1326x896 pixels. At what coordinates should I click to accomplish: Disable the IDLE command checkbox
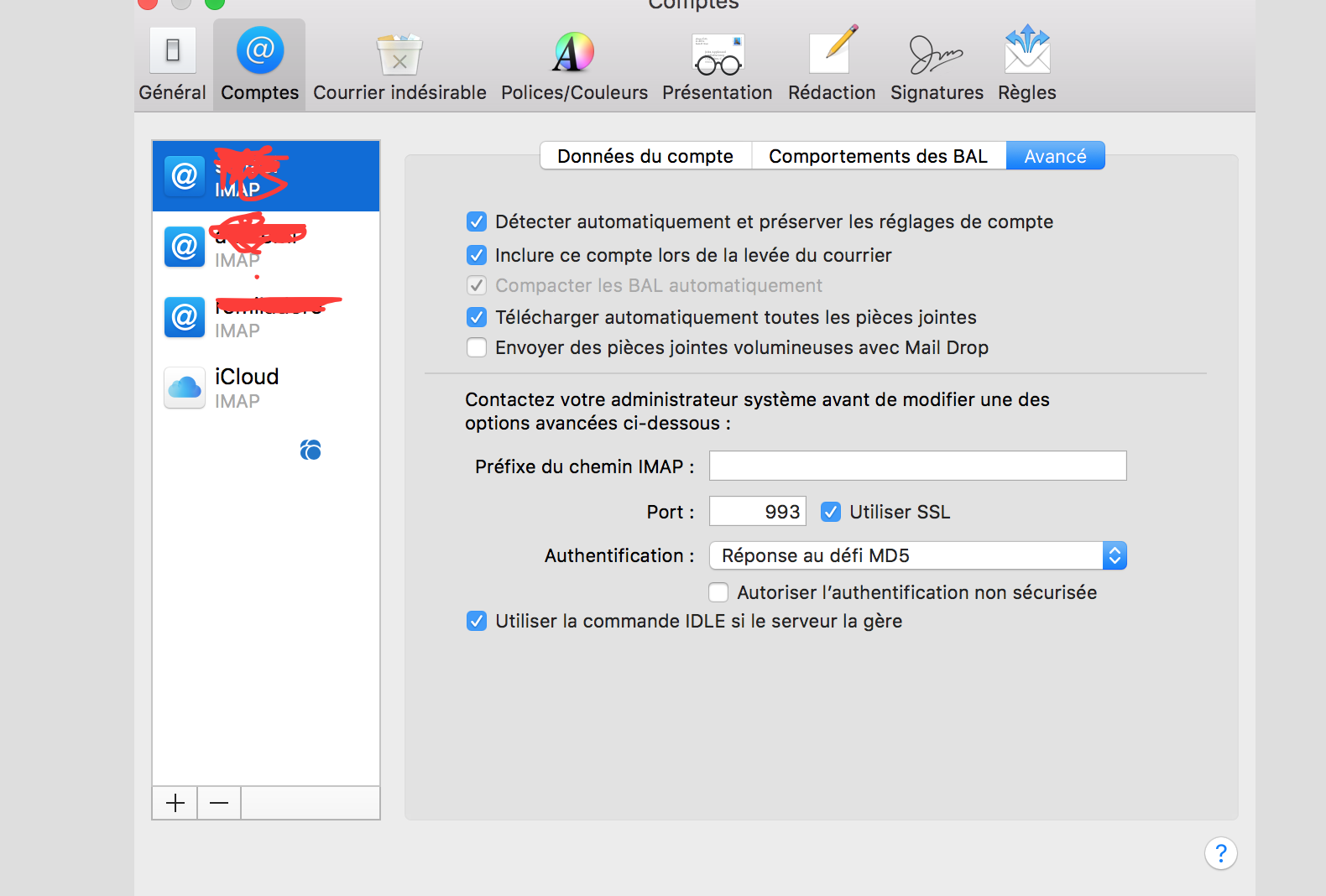(x=477, y=621)
